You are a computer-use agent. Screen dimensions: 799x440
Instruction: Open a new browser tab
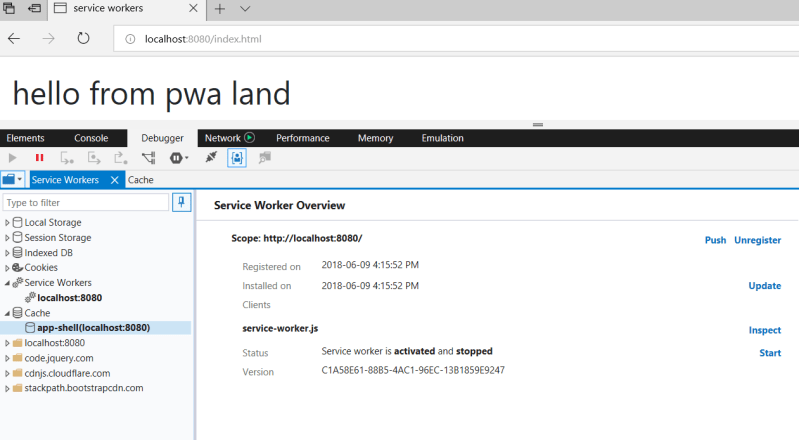point(220,9)
